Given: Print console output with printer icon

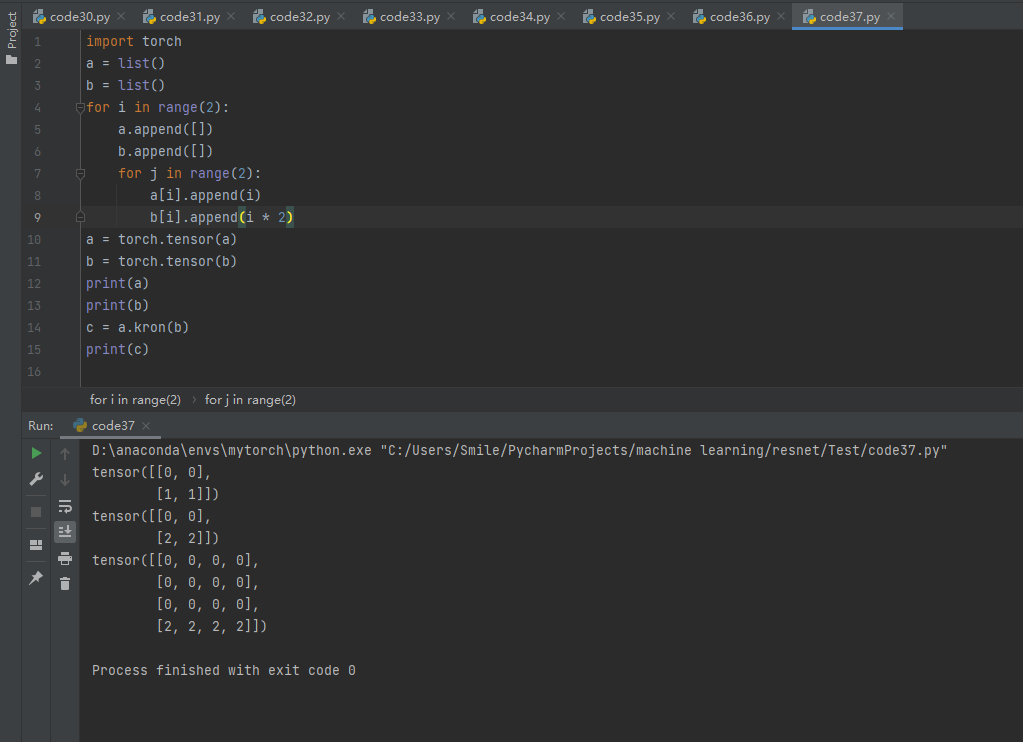Looking at the screenshot, I should (x=65, y=559).
